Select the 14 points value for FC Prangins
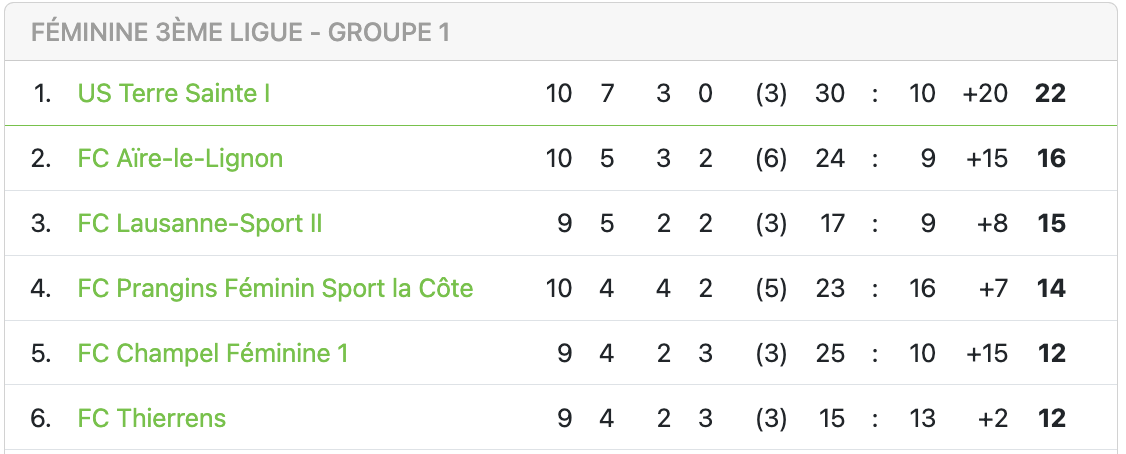The image size is (1126, 454). (1051, 289)
